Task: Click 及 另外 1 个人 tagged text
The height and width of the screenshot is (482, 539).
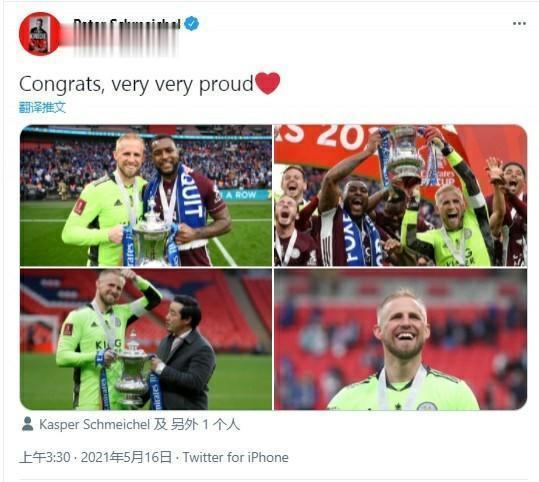Action: pyautogui.click(x=196, y=424)
